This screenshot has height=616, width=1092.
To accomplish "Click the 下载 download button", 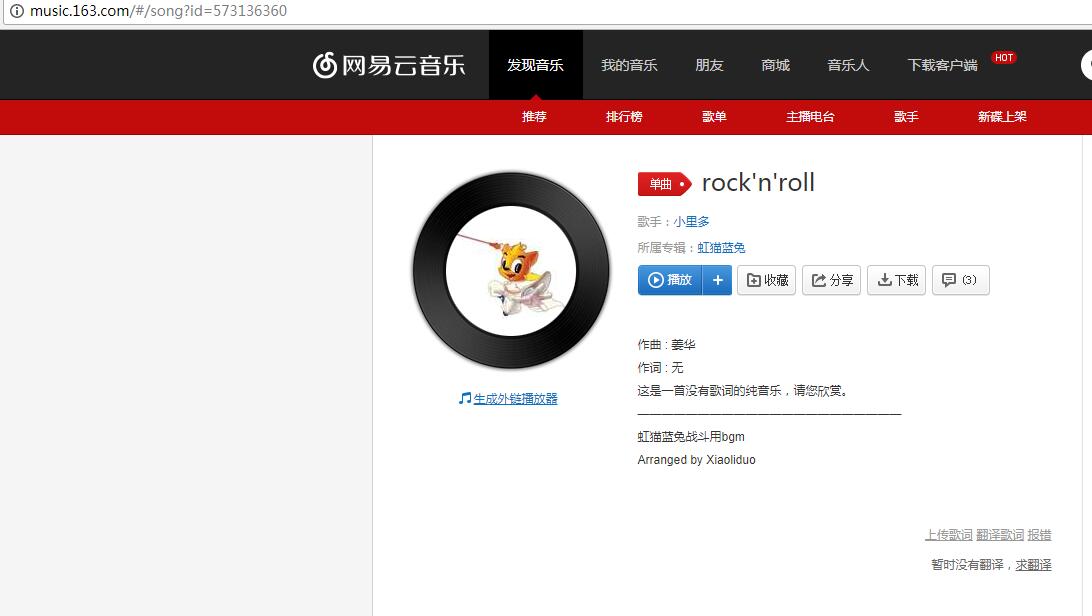I will (896, 280).
